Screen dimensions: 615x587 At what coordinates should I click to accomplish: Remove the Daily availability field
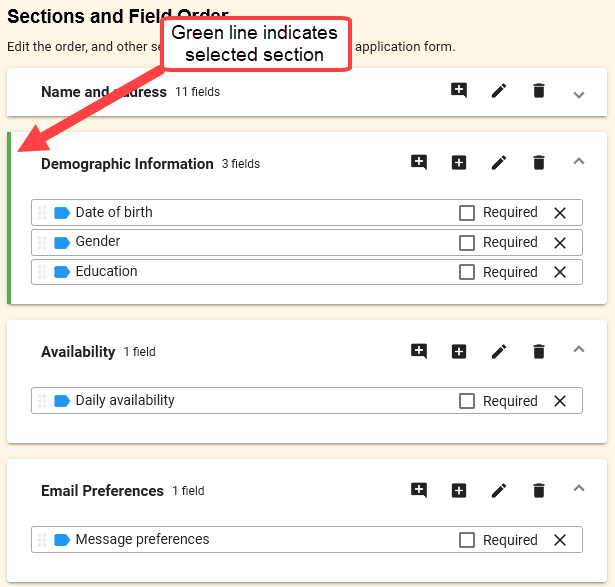(x=560, y=401)
